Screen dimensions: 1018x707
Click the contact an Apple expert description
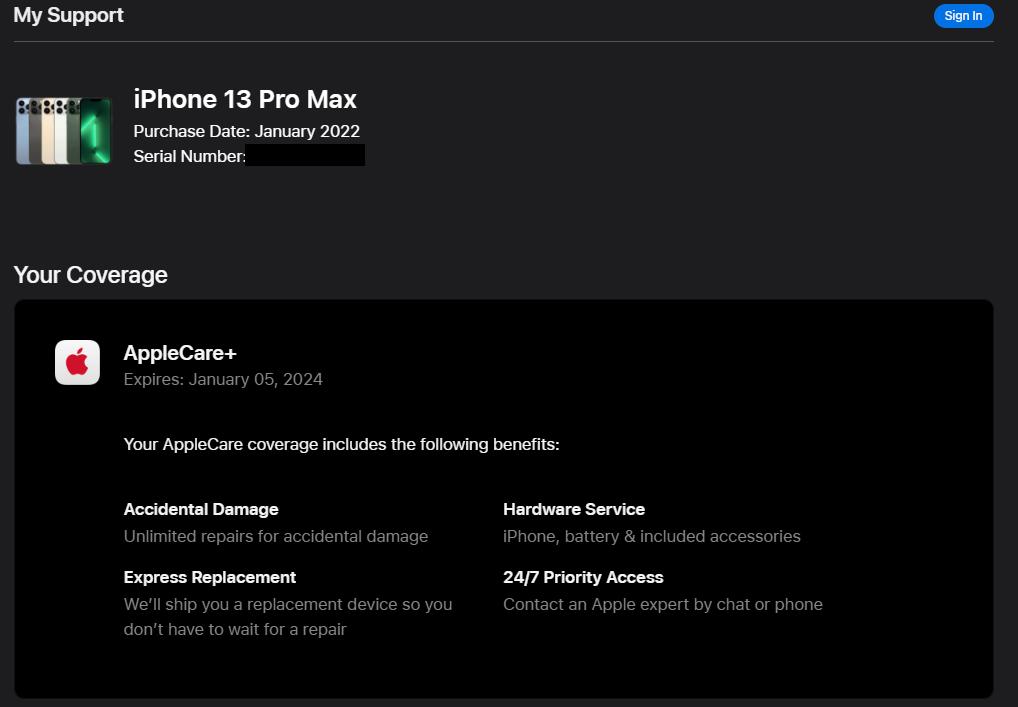click(x=662, y=604)
